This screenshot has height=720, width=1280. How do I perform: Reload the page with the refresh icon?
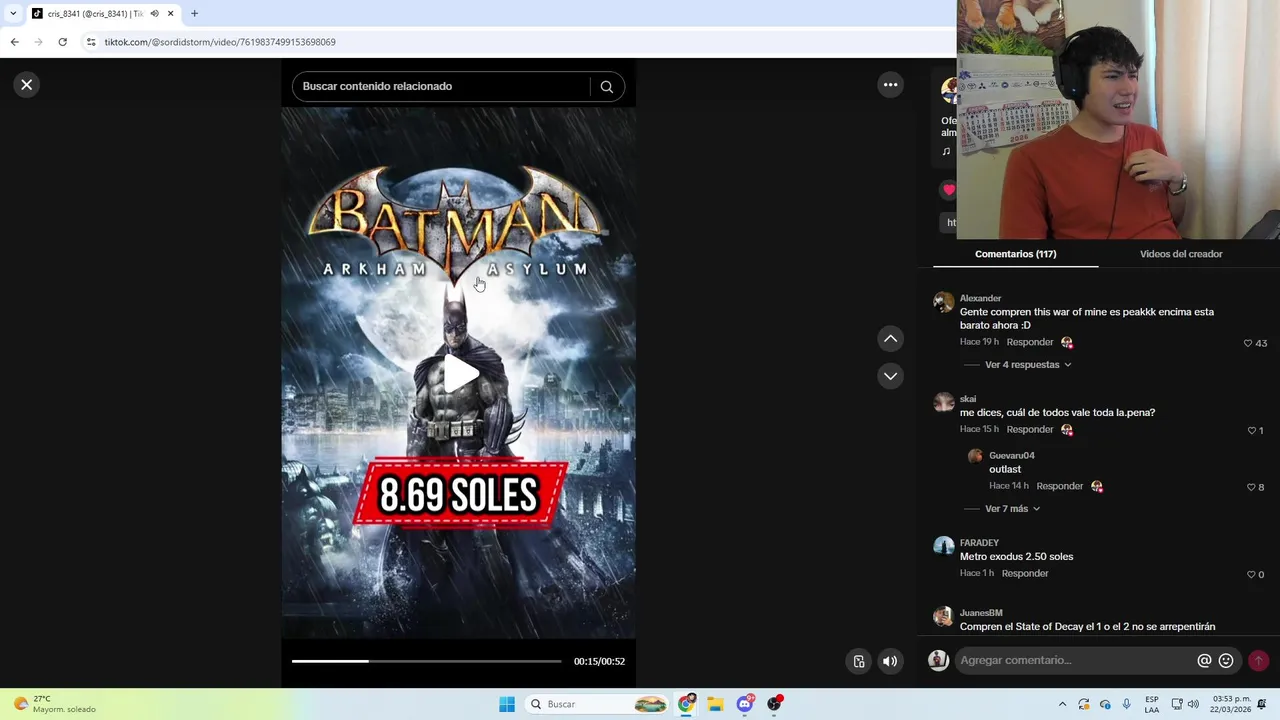coord(62,42)
